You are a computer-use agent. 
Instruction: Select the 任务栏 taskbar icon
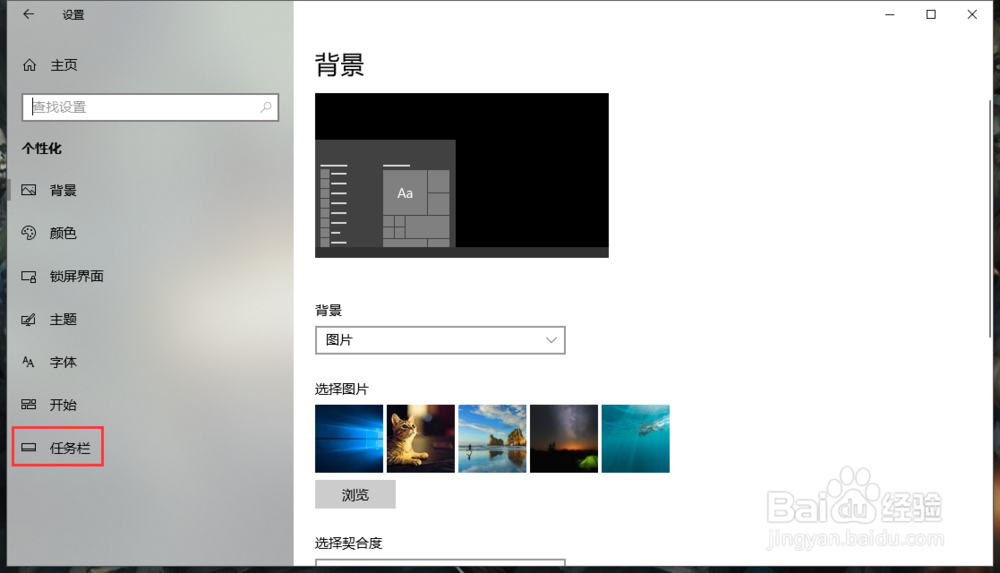(29, 447)
